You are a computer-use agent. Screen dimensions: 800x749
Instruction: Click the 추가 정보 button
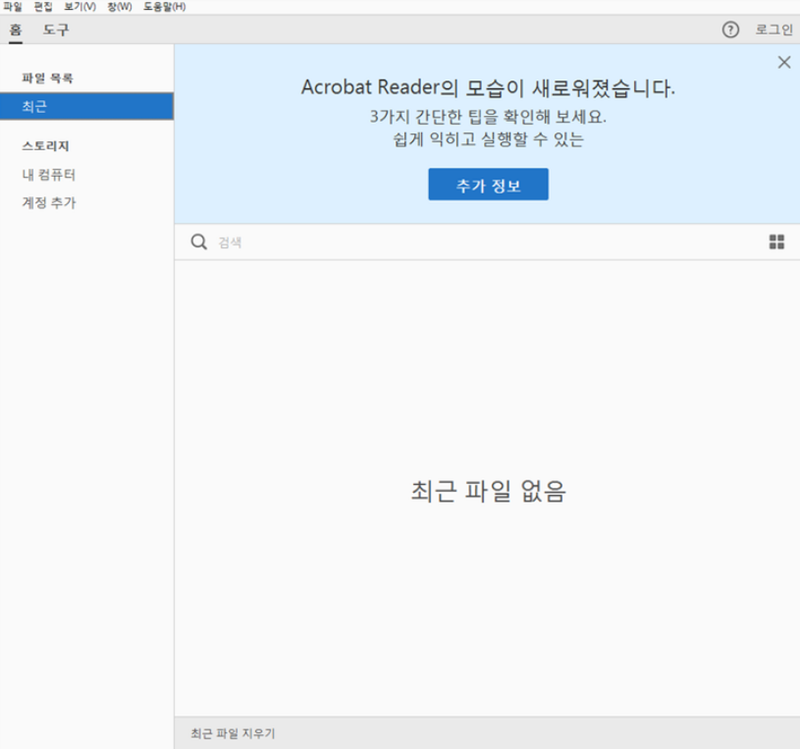(x=488, y=184)
